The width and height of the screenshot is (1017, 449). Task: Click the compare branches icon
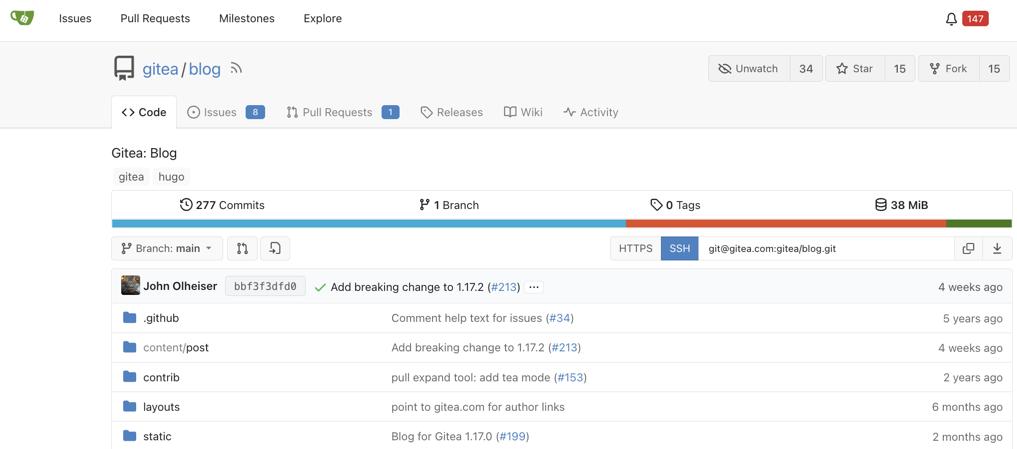tap(243, 249)
